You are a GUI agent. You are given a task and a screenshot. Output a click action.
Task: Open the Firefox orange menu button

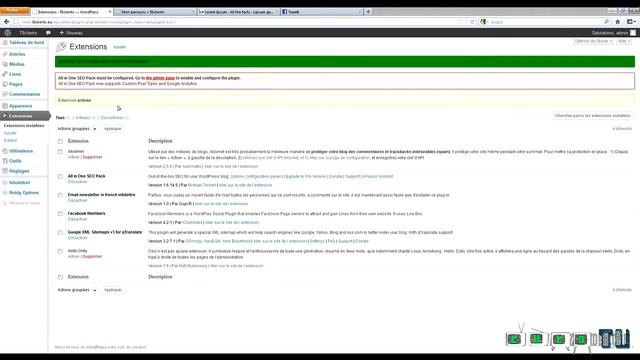[x=14, y=10]
